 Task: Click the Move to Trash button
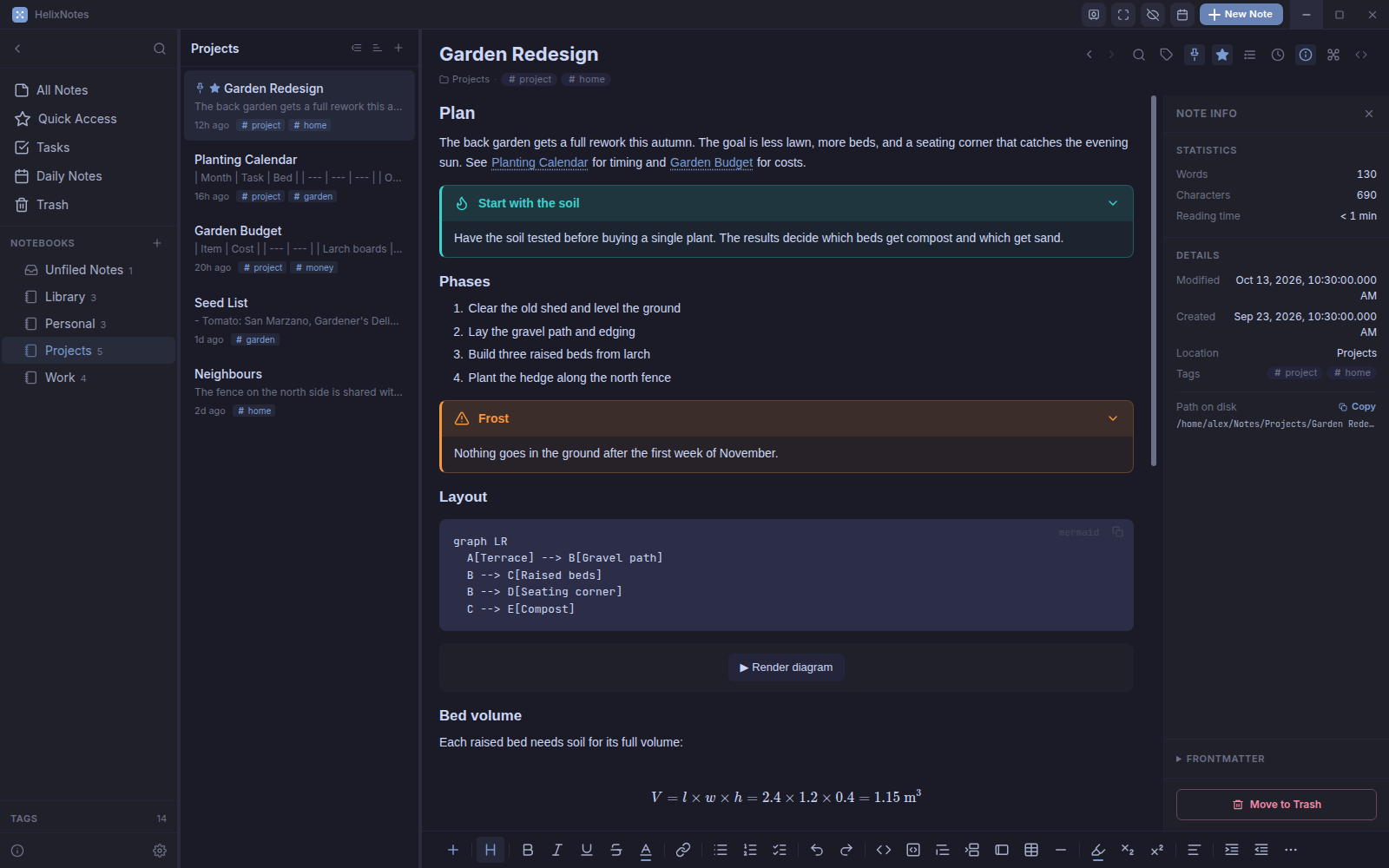[x=1276, y=805]
